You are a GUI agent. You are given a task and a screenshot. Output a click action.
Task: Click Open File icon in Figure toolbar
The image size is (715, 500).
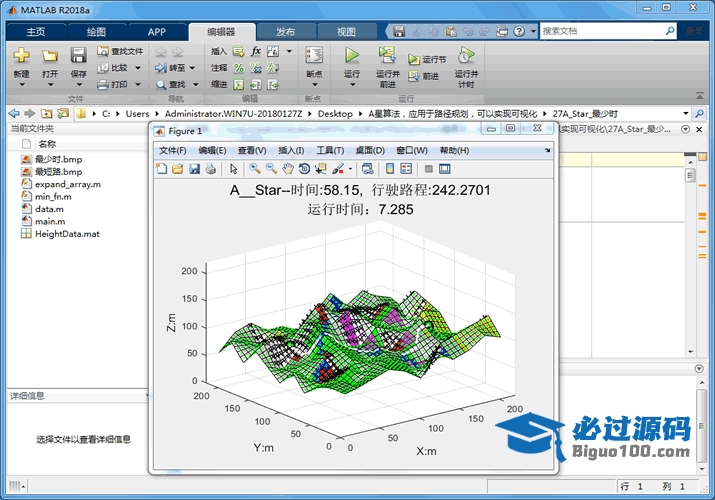tap(178, 169)
